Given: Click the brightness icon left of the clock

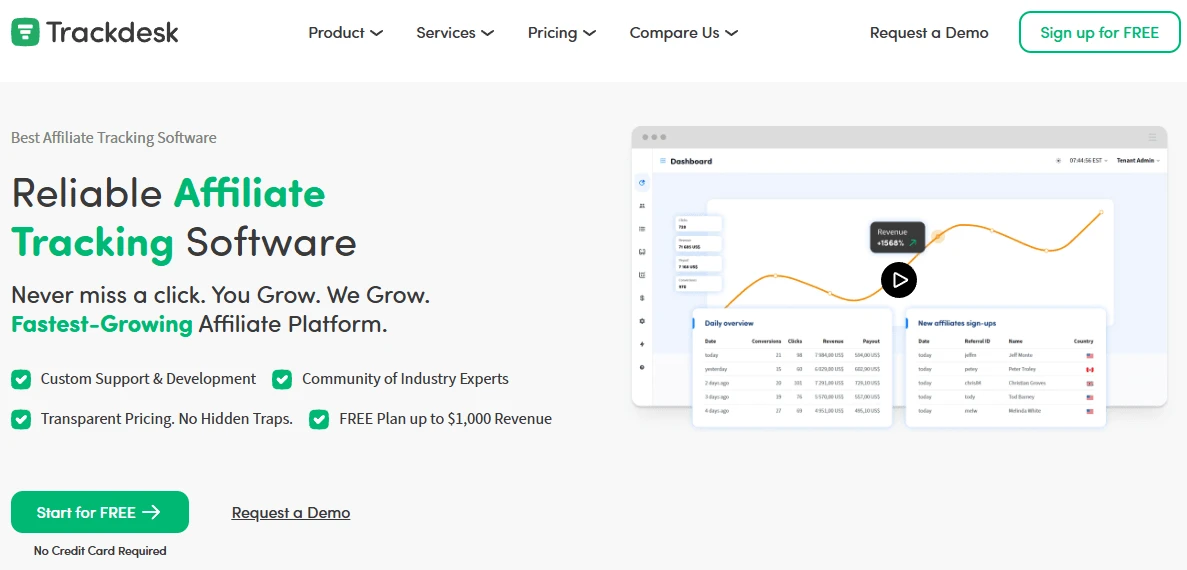Looking at the screenshot, I should click(1058, 160).
